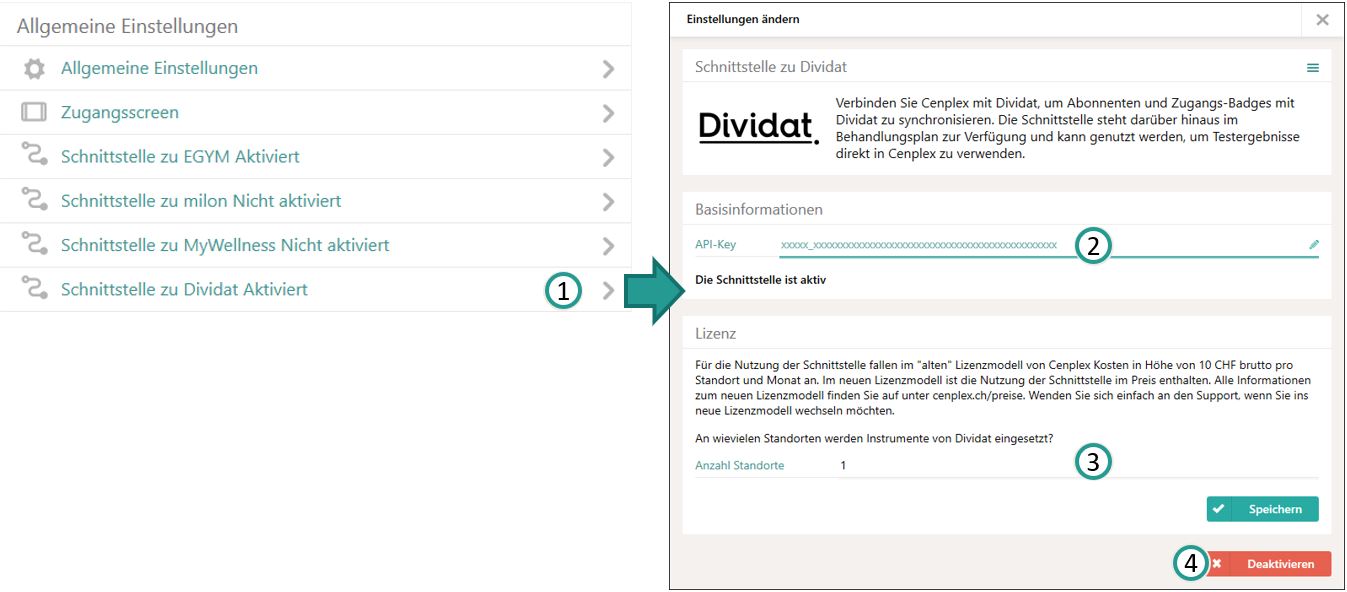Open Schnittstelle zu milon Nicht aktiviert
The image size is (1347, 592).
point(315,201)
